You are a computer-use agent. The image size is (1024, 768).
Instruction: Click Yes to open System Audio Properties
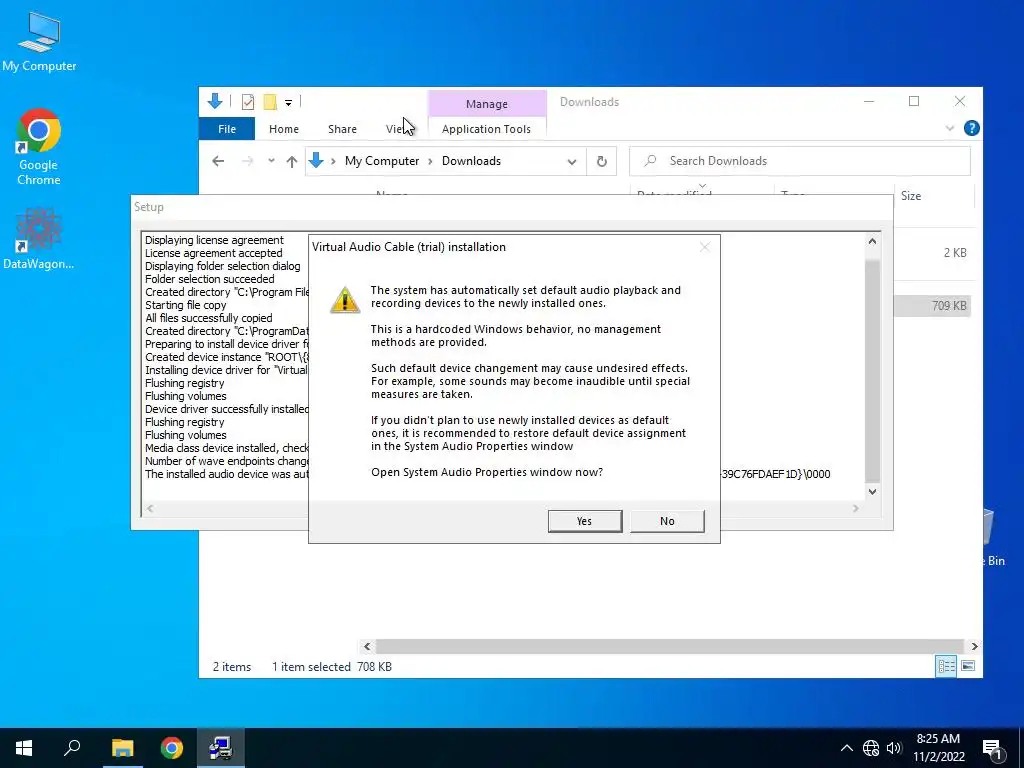[584, 521]
